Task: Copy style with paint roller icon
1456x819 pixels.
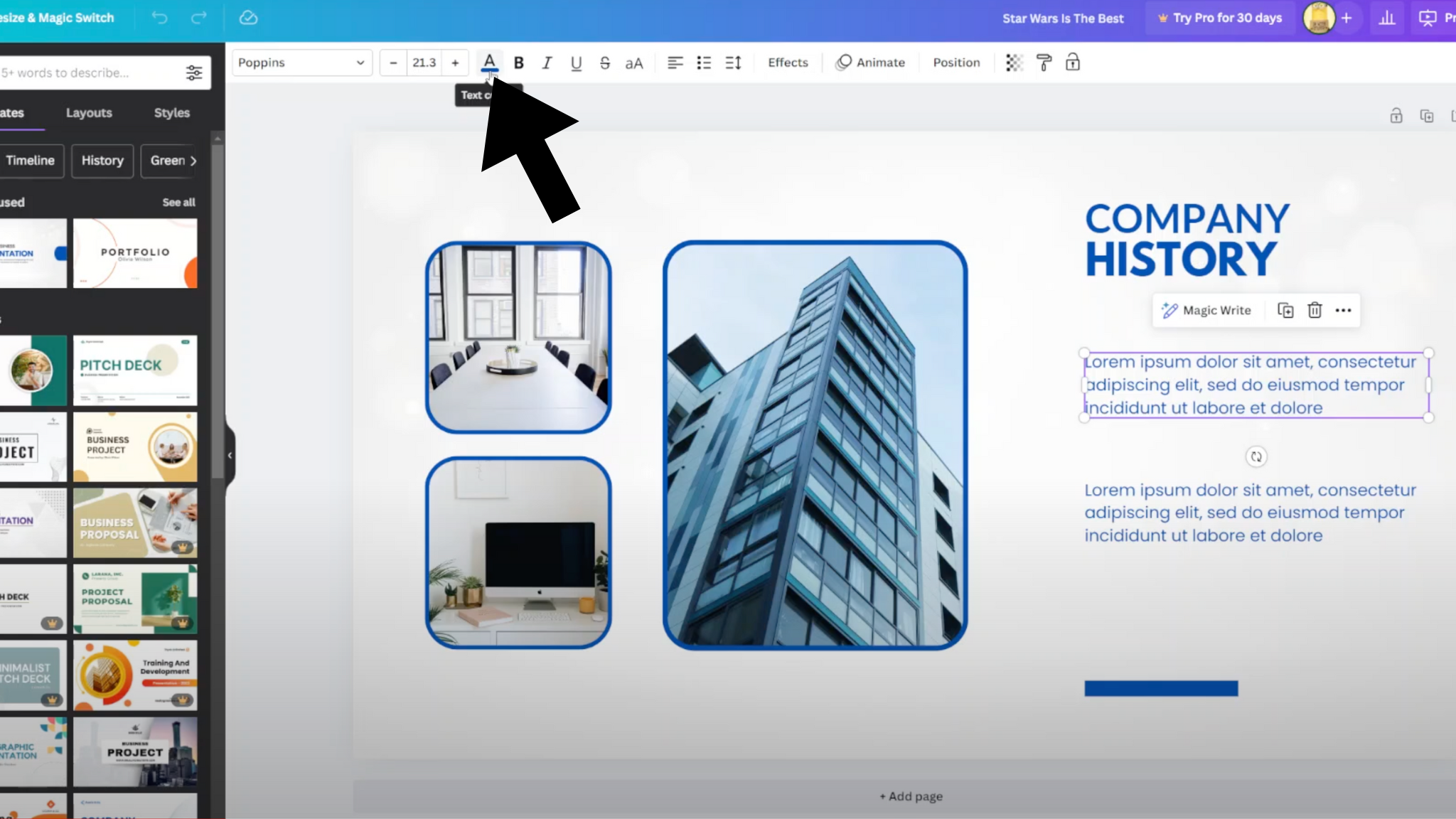Action: click(x=1044, y=63)
